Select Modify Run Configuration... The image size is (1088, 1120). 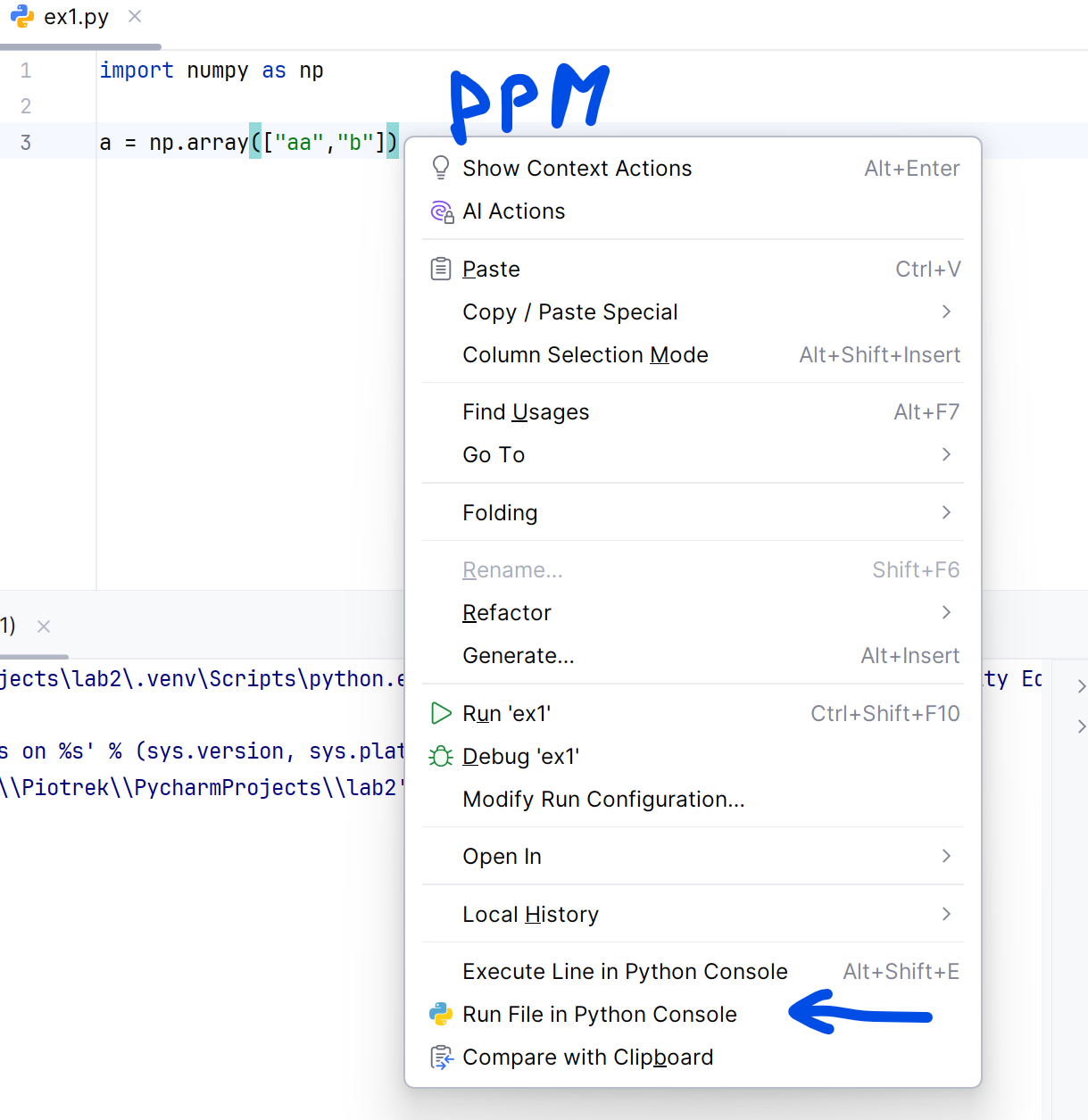click(x=603, y=800)
